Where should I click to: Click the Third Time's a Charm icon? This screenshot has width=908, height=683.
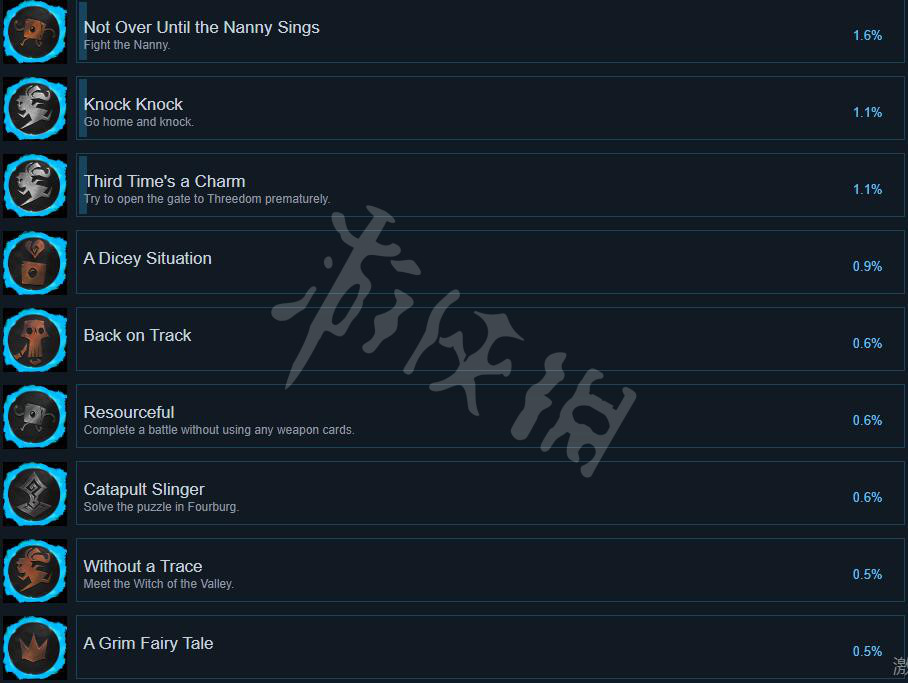click(x=35, y=186)
